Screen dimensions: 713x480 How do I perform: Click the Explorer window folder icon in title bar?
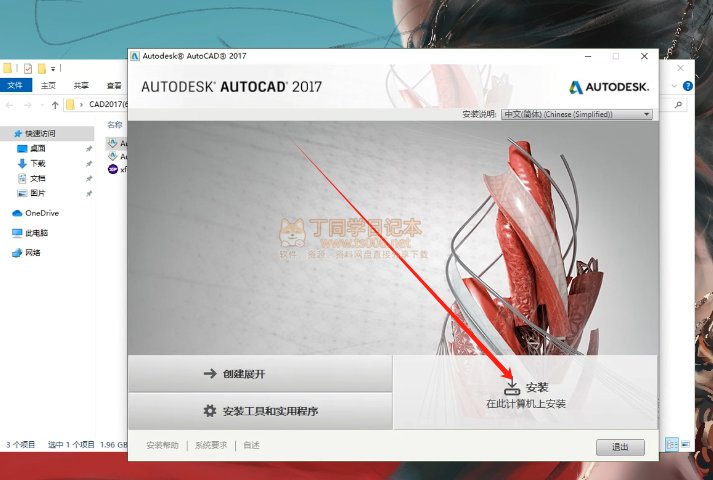7,68
